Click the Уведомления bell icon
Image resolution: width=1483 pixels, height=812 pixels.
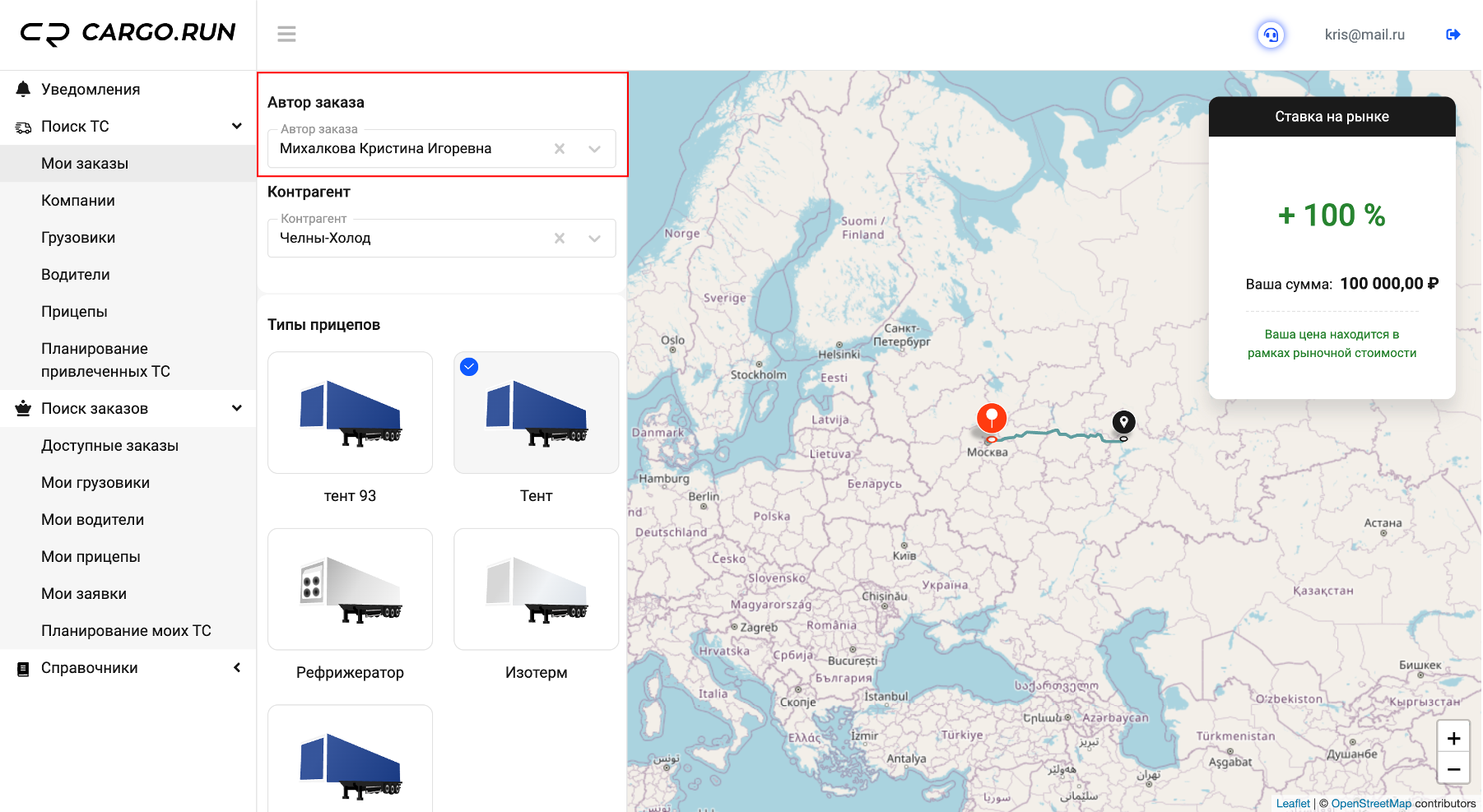pos(23,89)
